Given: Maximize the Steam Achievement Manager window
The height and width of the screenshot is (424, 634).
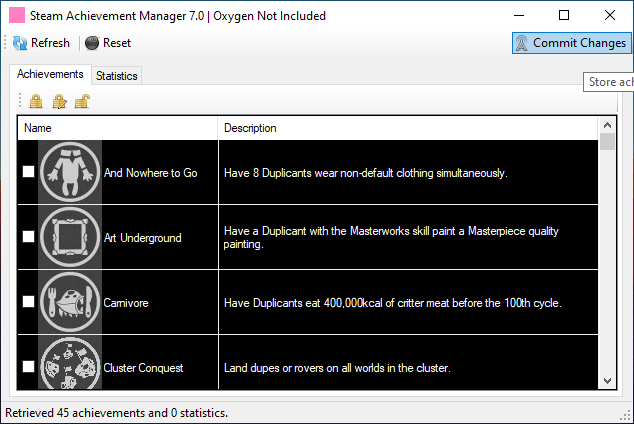Looking at the screenshot, I should coord(564,15).
